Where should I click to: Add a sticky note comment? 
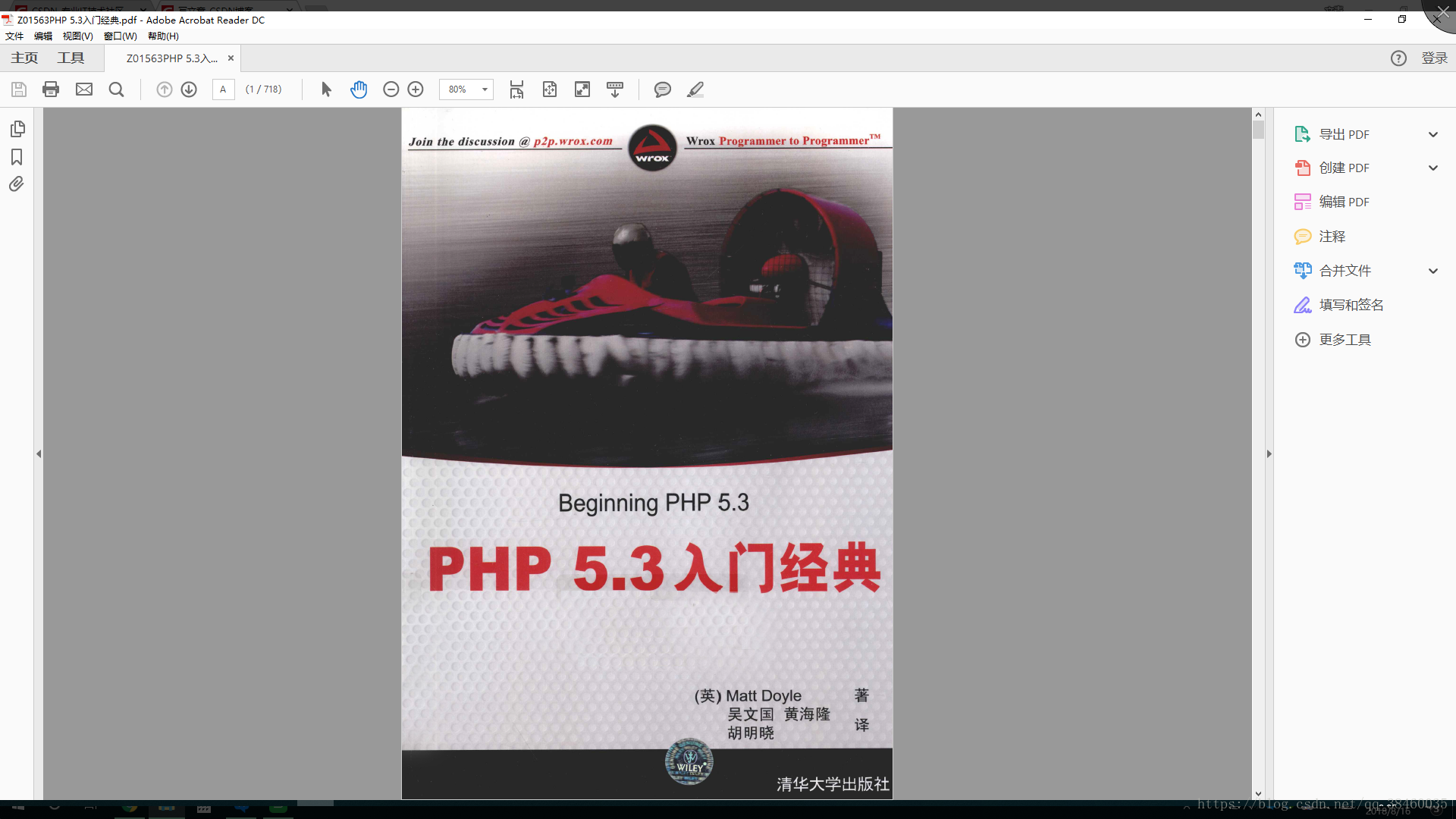(x=662, y=89)
